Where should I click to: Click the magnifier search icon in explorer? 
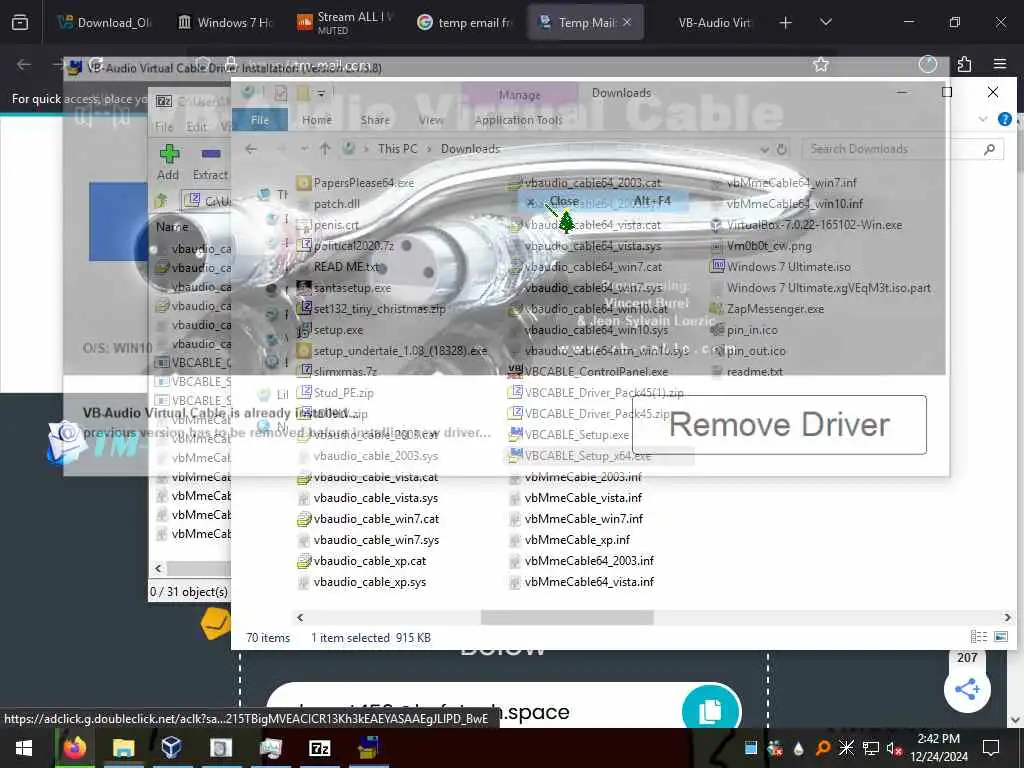pyautogui.click(x=989, y=149)
